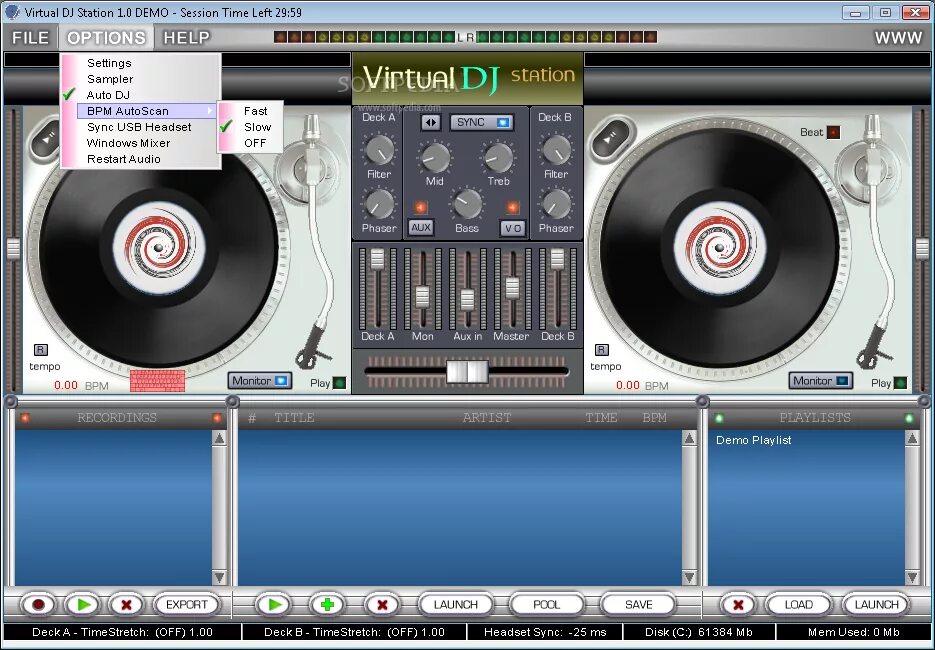Click the red keyboard sampler icon
This screenshot has height=650, width=935.
(157, 380)
